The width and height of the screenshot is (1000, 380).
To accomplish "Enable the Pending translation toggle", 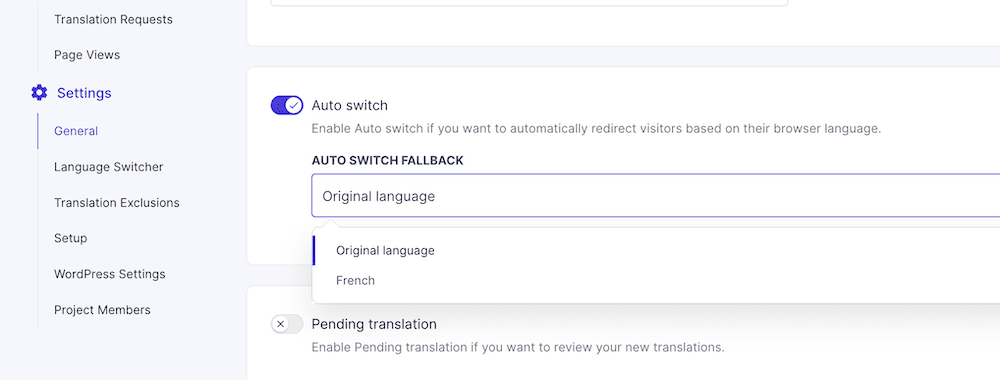I will 287,324.
